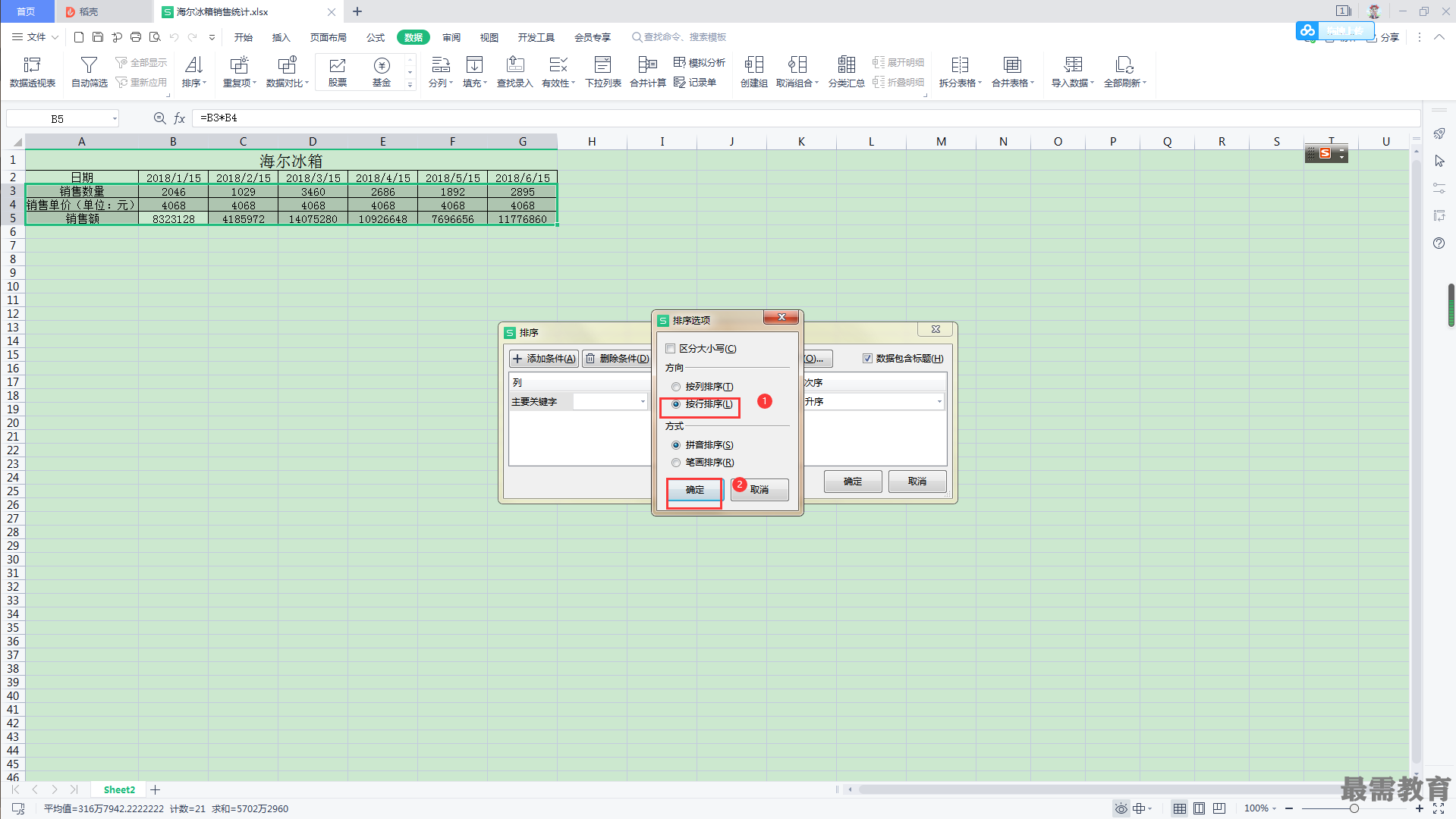
Task: Open 拆分表格 split table tool
Action: pos(961,72)
